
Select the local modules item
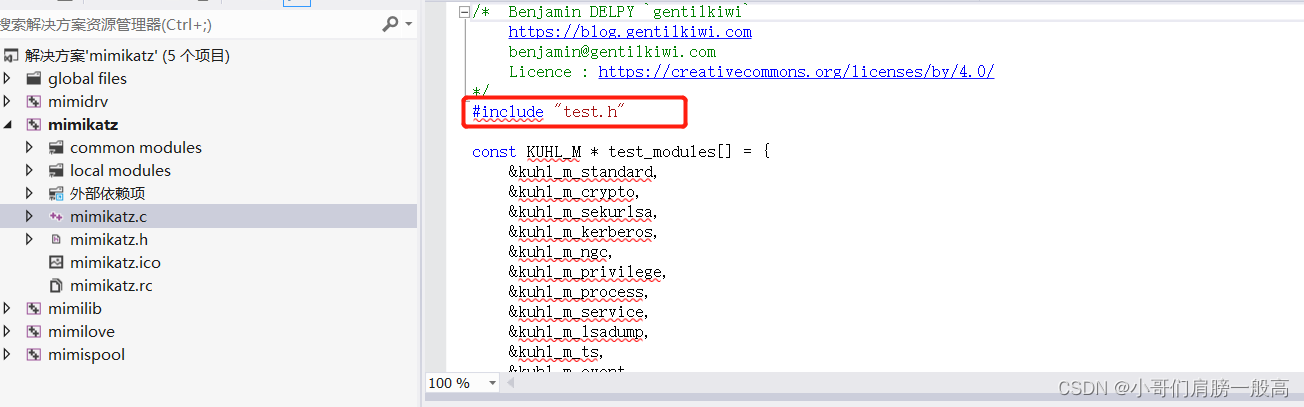tap(120, 171)
